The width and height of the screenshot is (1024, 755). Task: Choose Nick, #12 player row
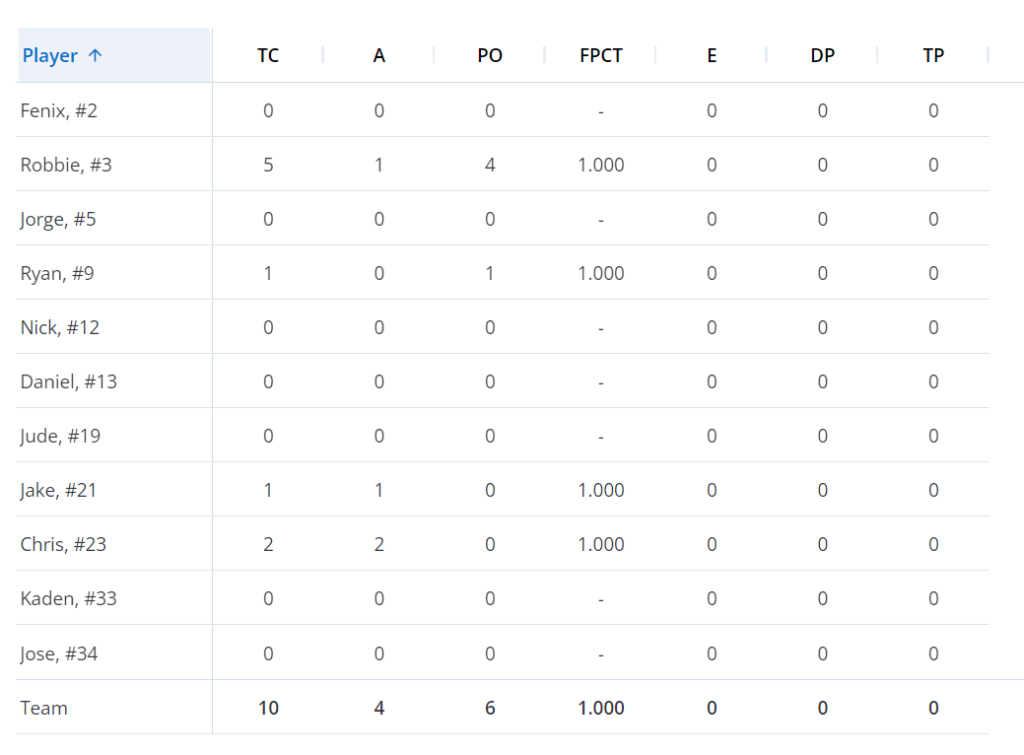tap(60, 327)
